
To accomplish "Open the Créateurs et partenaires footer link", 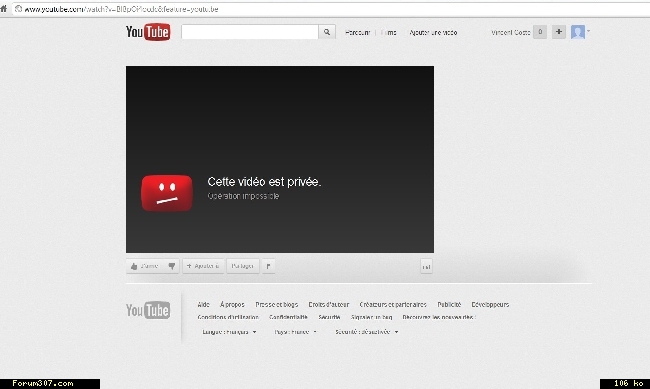I will tap(393, 304).
